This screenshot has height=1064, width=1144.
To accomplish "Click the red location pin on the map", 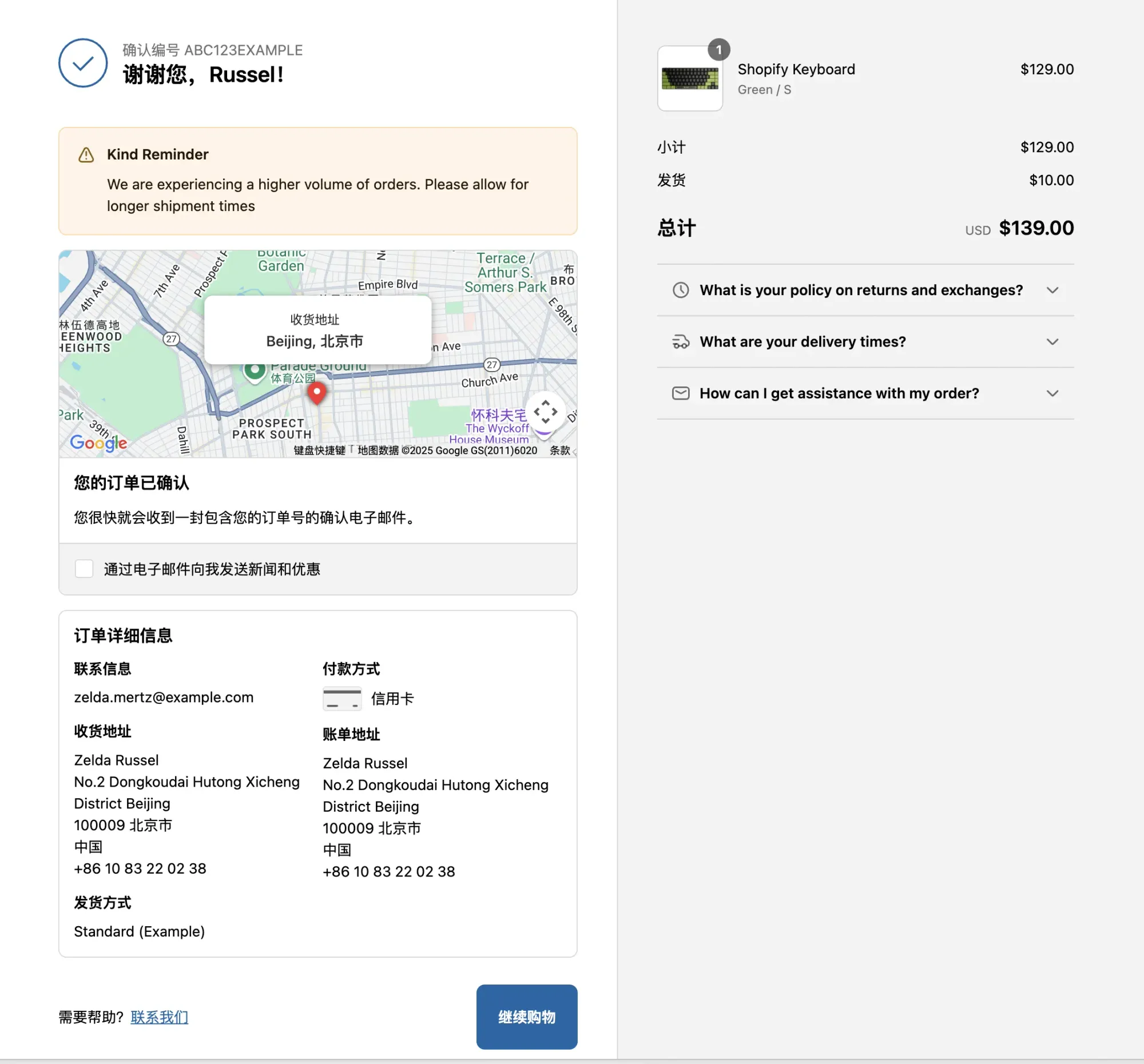I will click(x=316, y=393).
